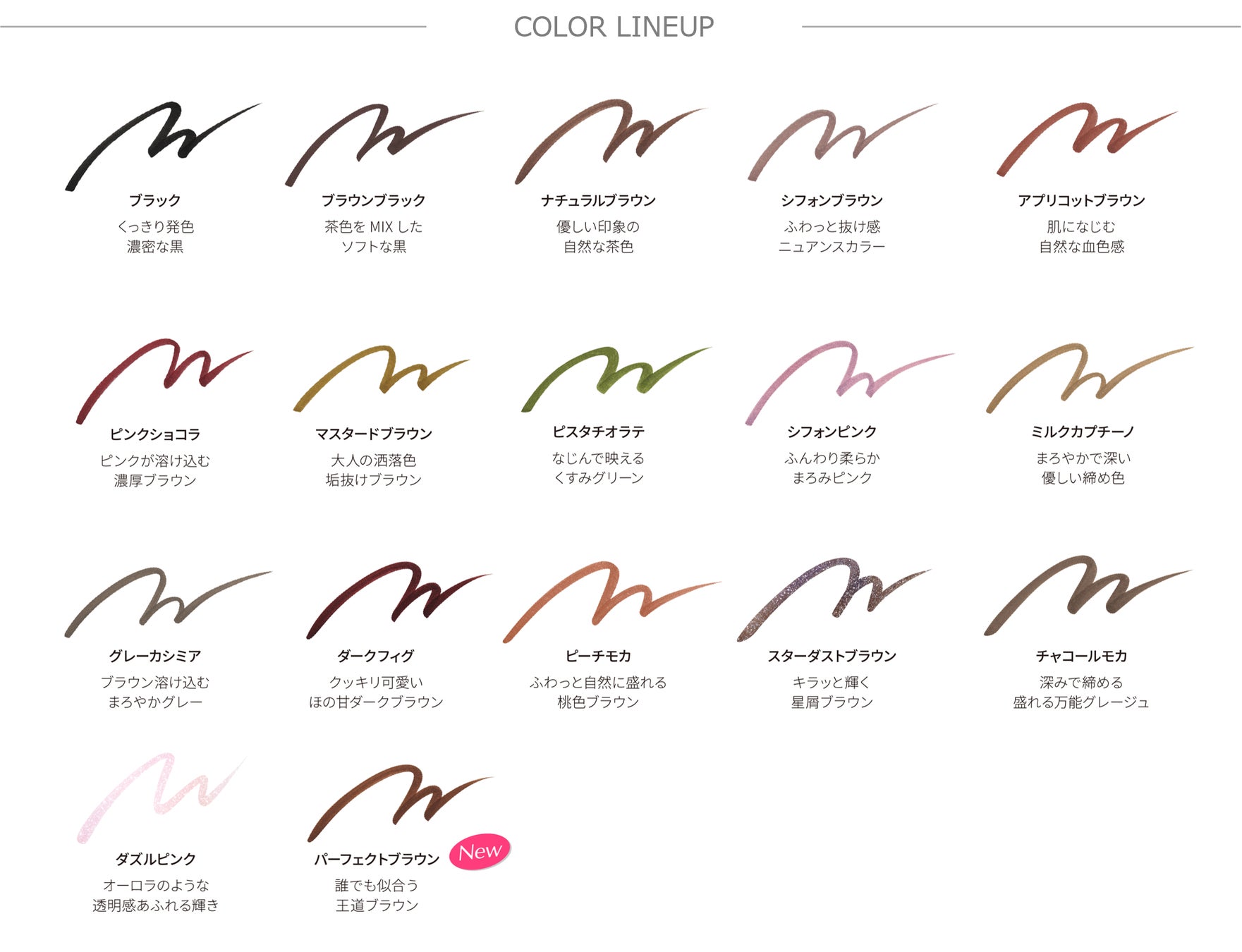Select the glittery スターダストブラウン swatch

(834, 599)
